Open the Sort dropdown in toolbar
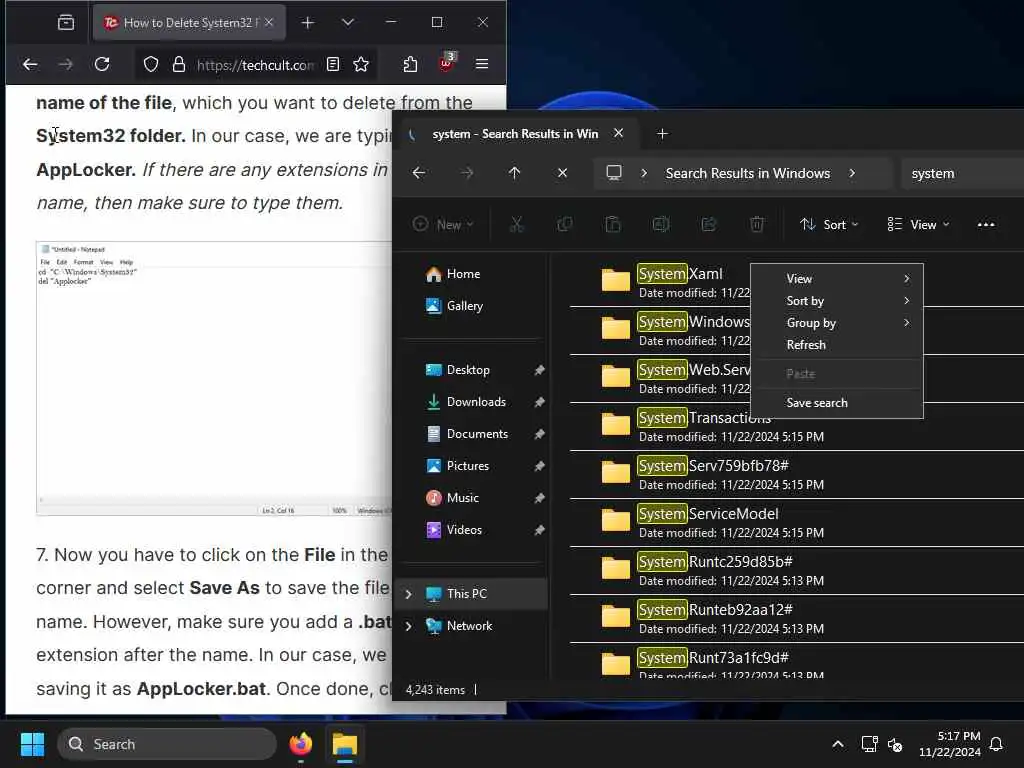1024x768 pixels. [x=829, y=225]
